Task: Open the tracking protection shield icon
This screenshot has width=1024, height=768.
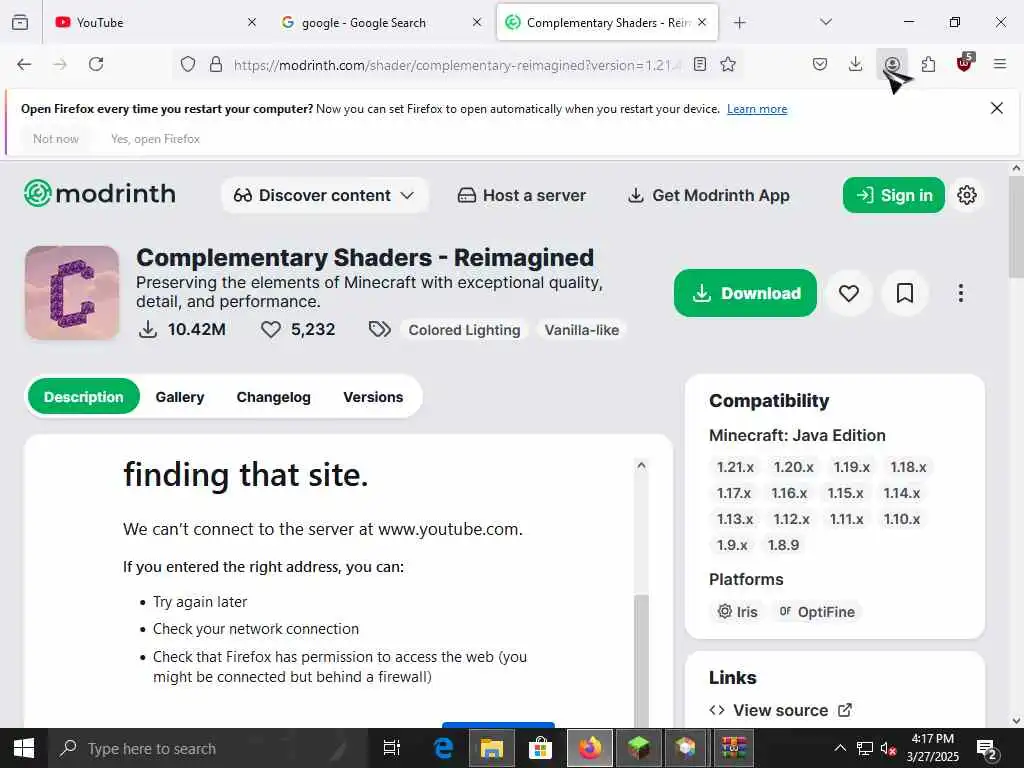Action: coord(188,64)
